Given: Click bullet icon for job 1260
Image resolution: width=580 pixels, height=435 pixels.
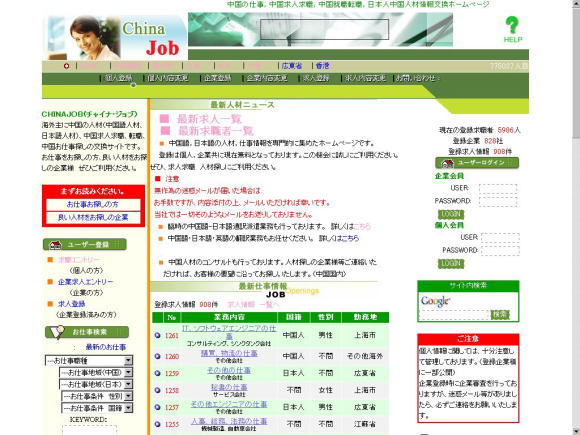Looking at the screenshot, I should click(x=158, y=356).
